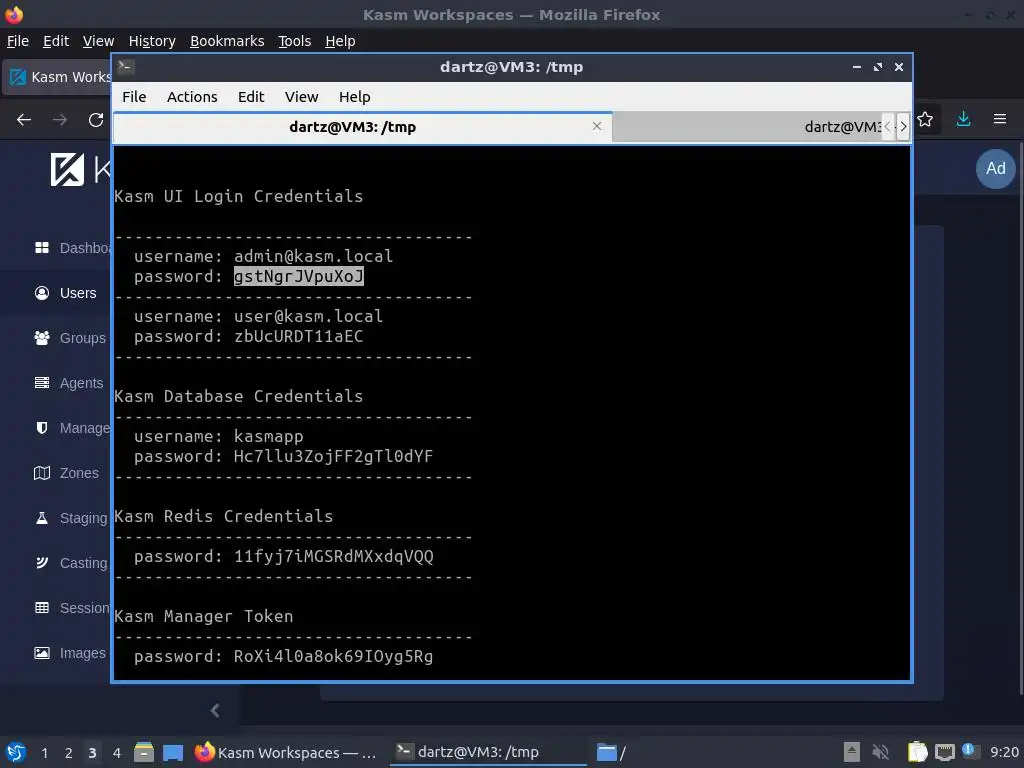Click the clock showing 9:20
This screenshot has height=768, width=1024.
[x=1004, y=752]
